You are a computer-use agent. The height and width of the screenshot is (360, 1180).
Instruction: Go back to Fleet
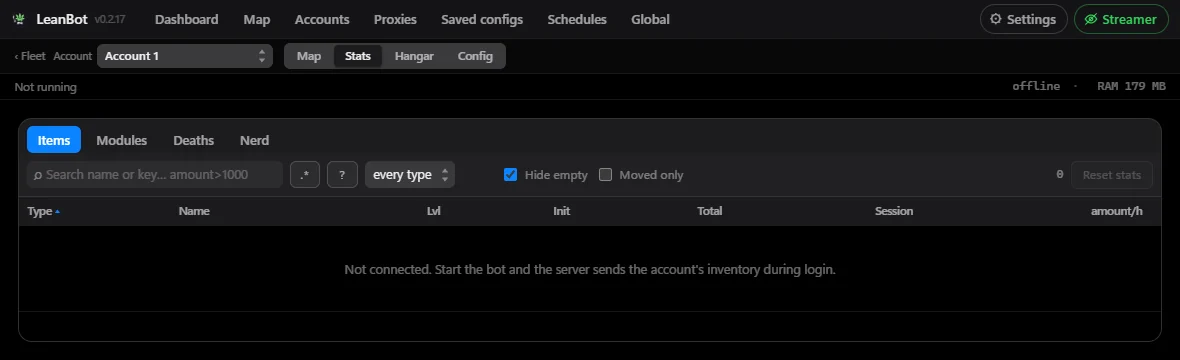pyautogui.click(x=30, y=56)
